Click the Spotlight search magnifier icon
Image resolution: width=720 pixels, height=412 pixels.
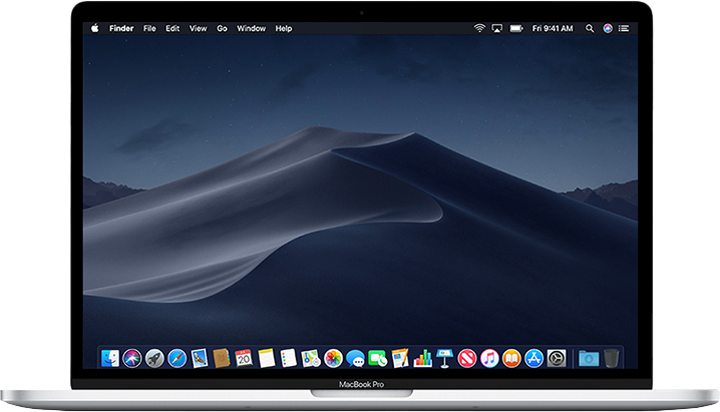coord(590,28)
